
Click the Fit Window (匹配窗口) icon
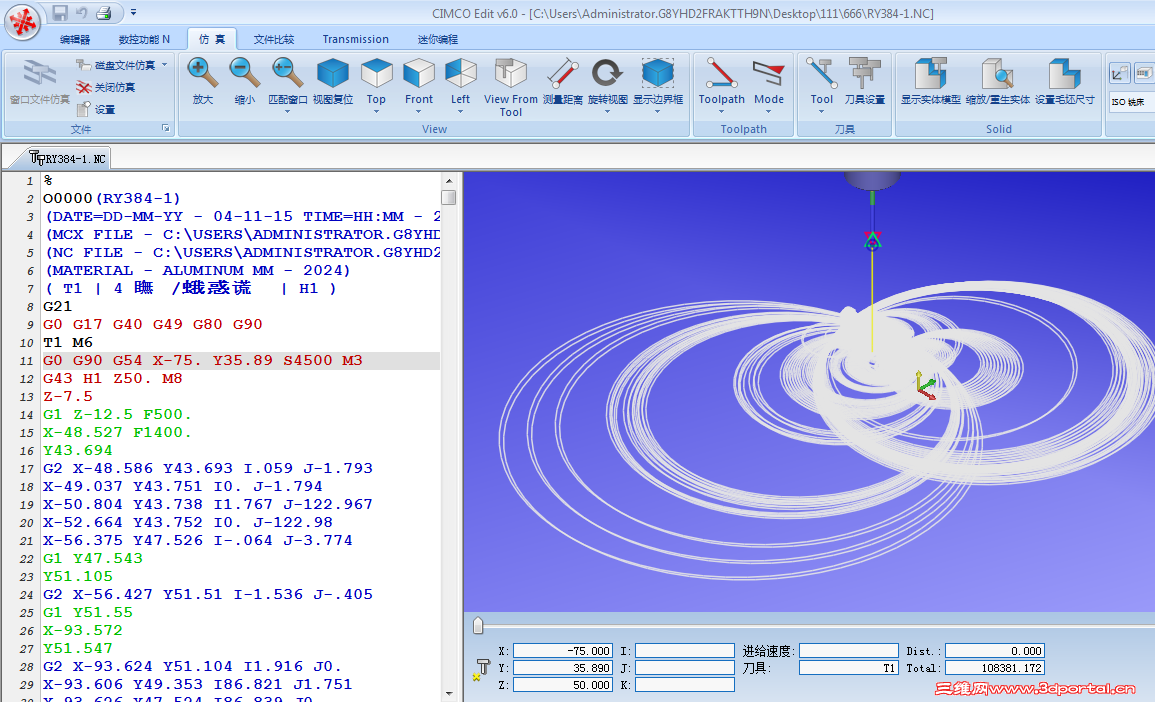coord(287,74)
